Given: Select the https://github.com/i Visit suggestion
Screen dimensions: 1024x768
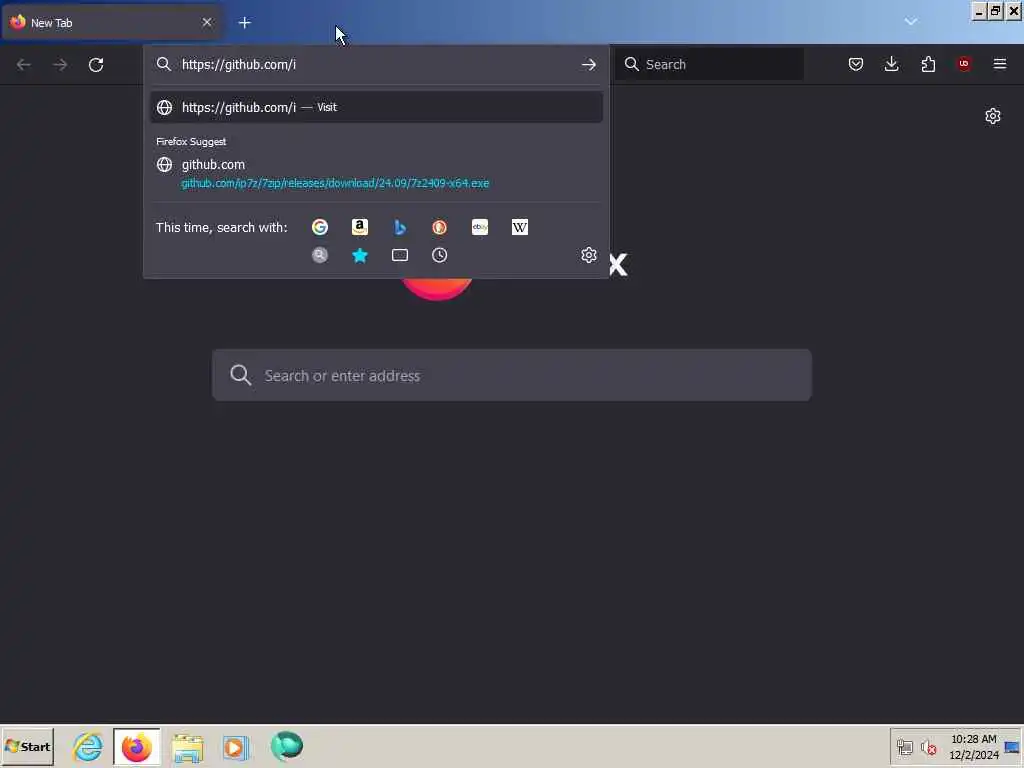Looking at the screenshot, I should [x=376, y=107].
